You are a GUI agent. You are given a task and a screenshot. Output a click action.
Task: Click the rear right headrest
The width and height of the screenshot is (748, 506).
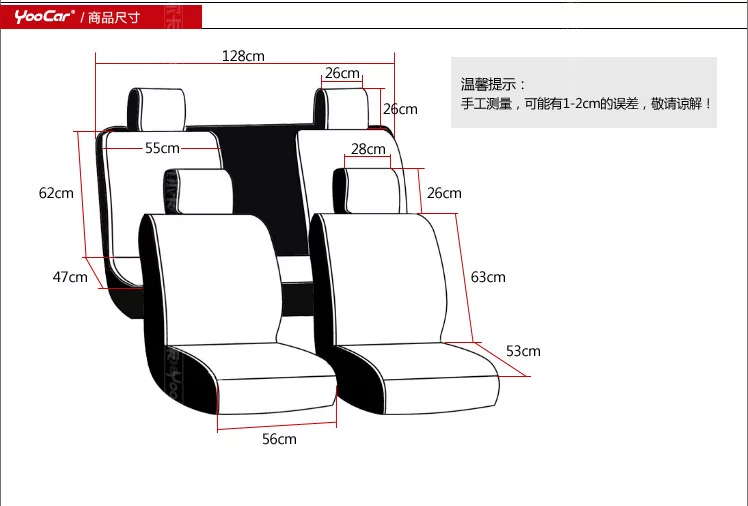click(x=345, y=106)
